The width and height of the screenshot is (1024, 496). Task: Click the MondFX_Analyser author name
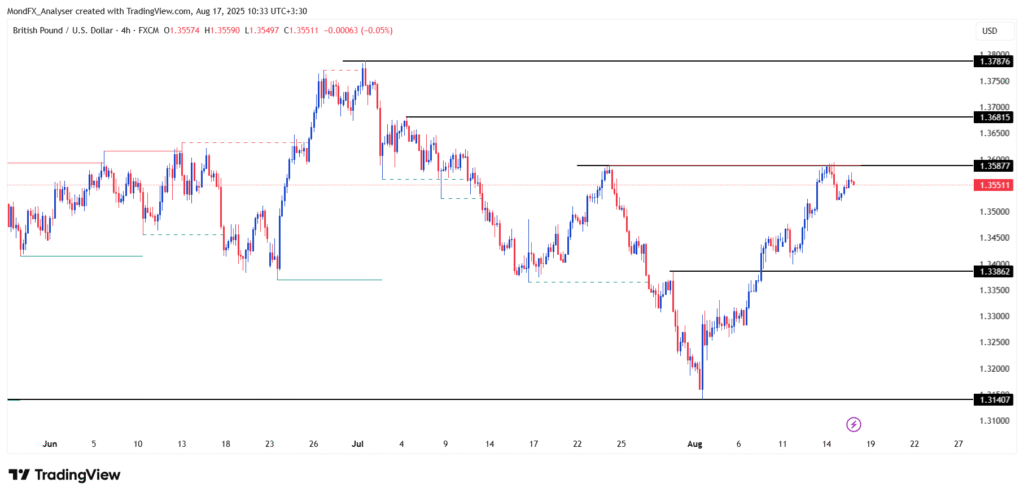tap(43, 9)
